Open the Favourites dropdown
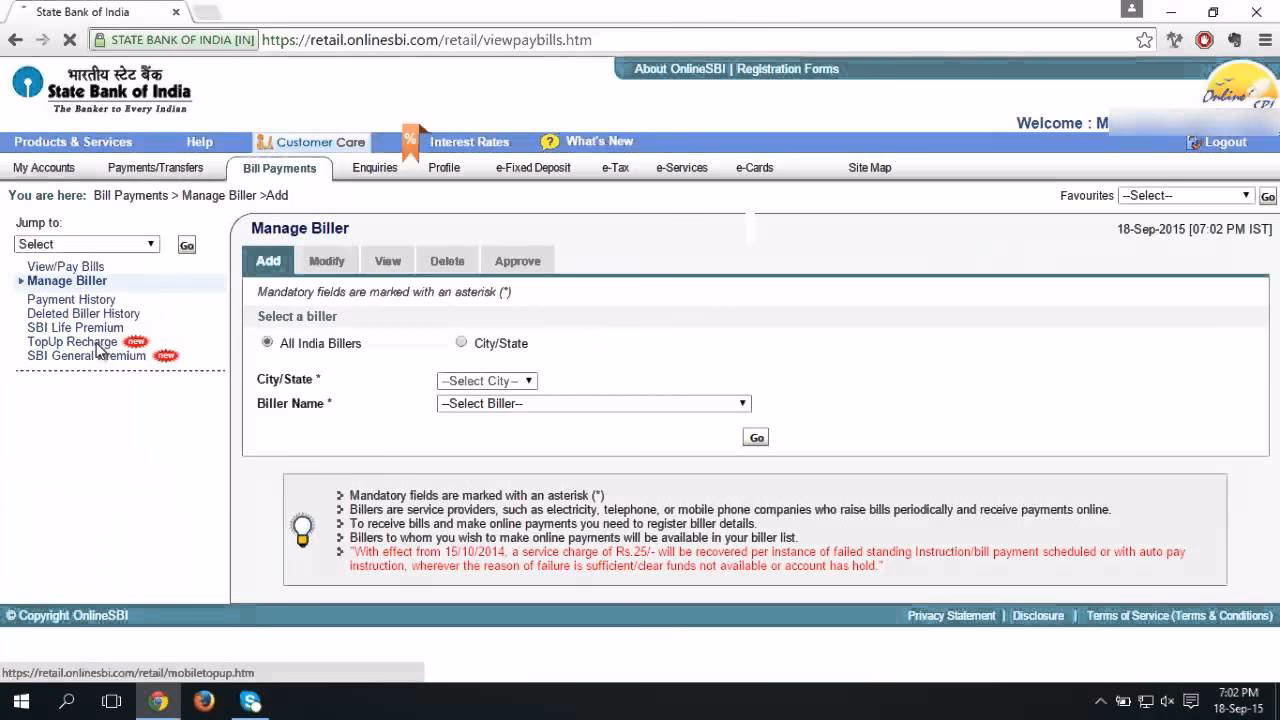This screenshot has width=1280, height=720. point(1185,196)
